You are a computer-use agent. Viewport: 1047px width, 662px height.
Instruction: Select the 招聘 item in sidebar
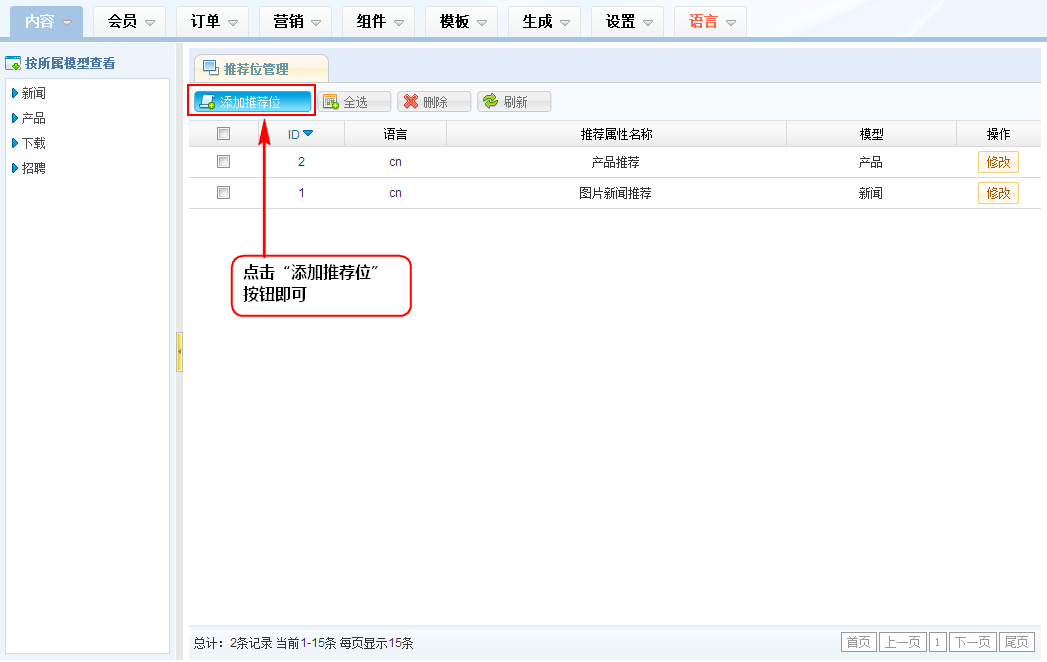point(34,168)
